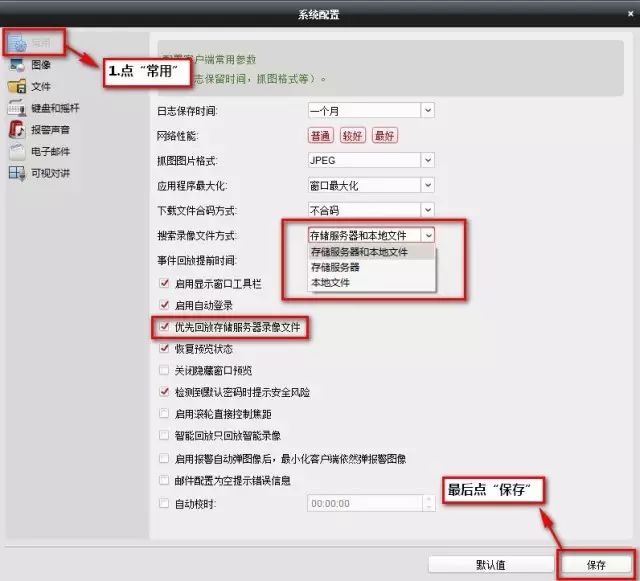Open the 可视对讲 video intercom icon

click(x=16, y=174)
